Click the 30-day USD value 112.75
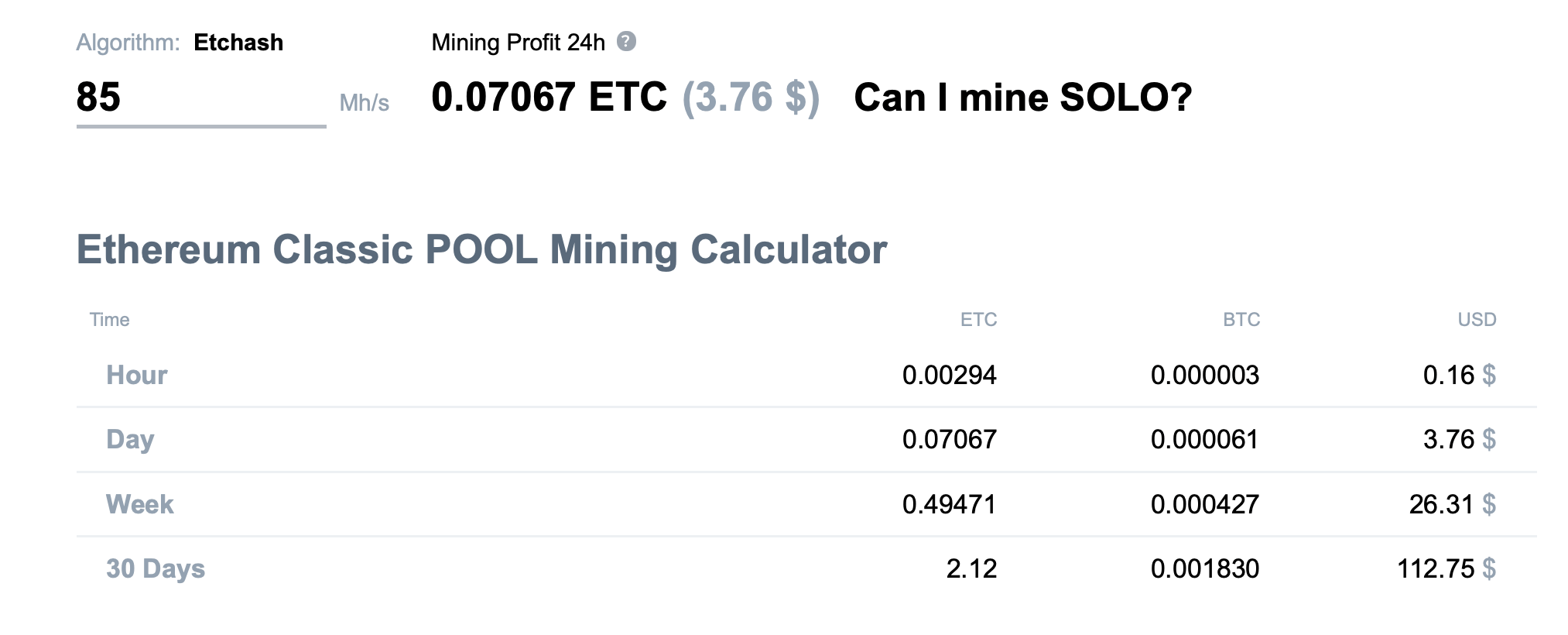The image size is (1568, 635). point(1436,568)
